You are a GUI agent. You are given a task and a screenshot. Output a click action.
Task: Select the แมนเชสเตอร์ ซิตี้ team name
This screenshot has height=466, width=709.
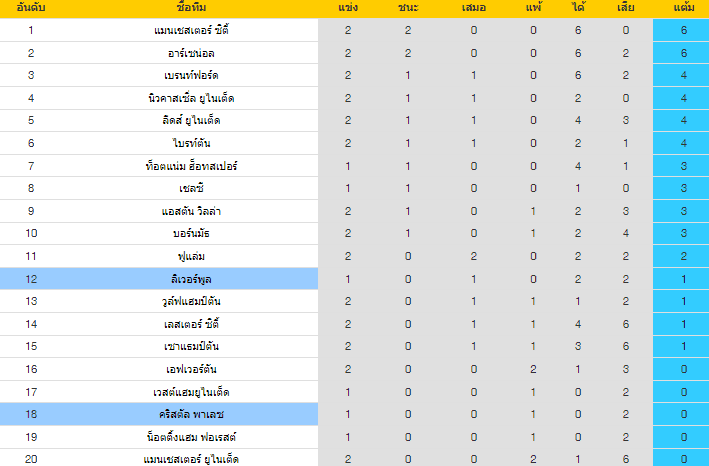pos(191,30)
